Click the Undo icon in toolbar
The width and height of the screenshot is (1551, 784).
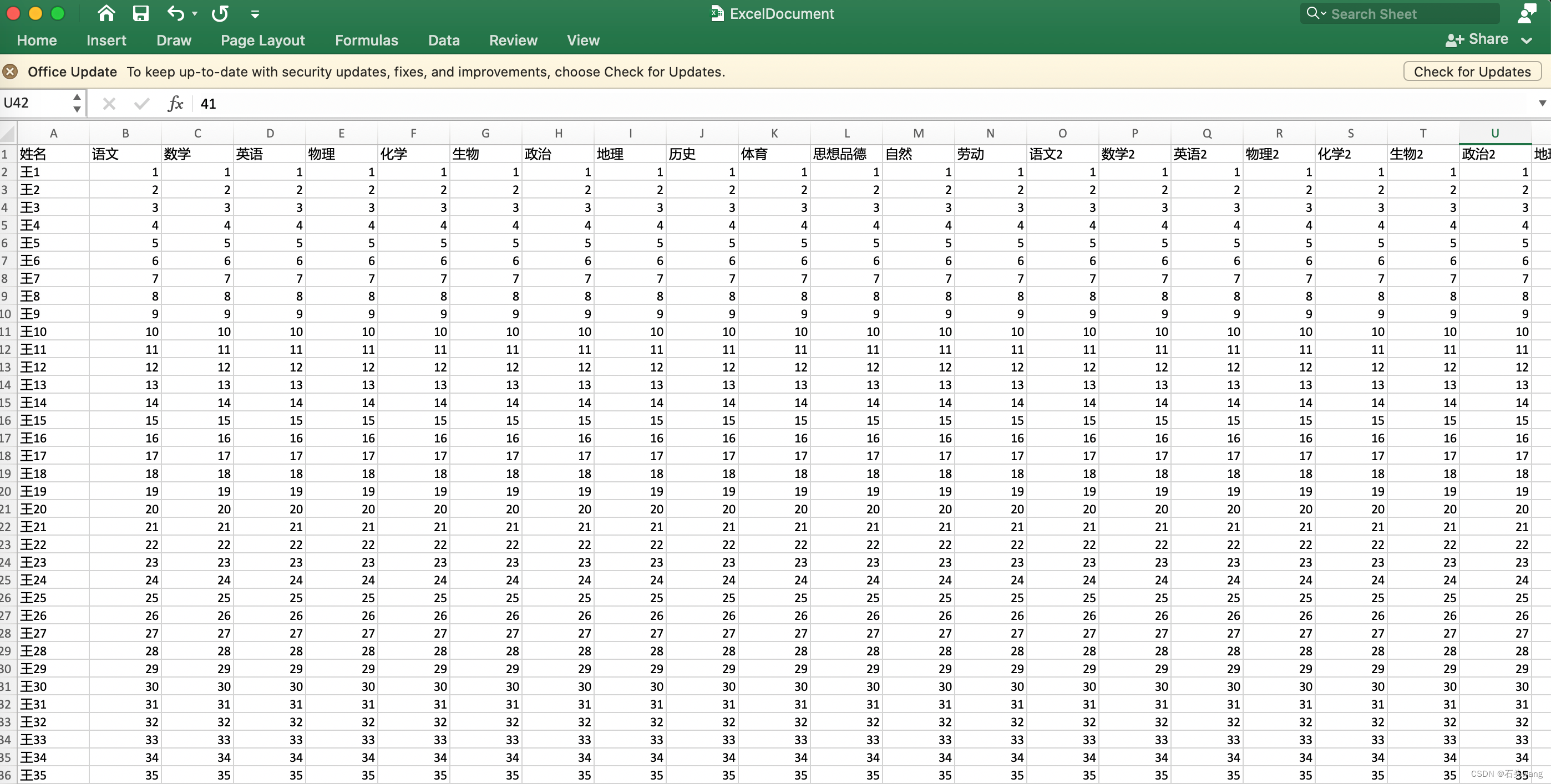177,13
